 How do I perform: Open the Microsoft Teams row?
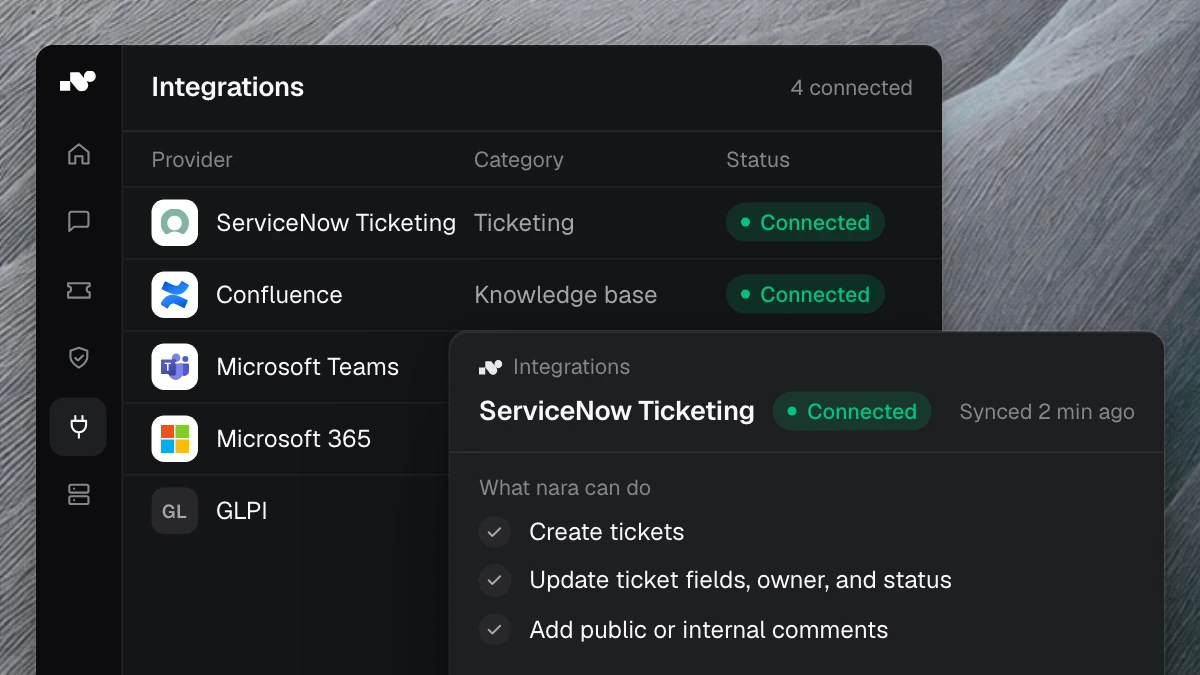click(x=286, y=367)
